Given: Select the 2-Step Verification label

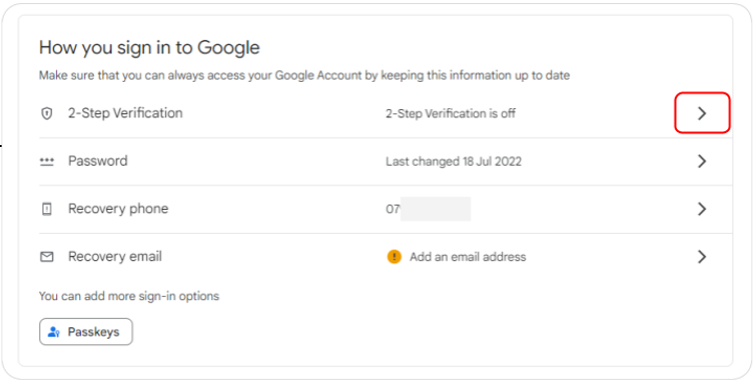Looking at the screenshot, I should point(125,113).
